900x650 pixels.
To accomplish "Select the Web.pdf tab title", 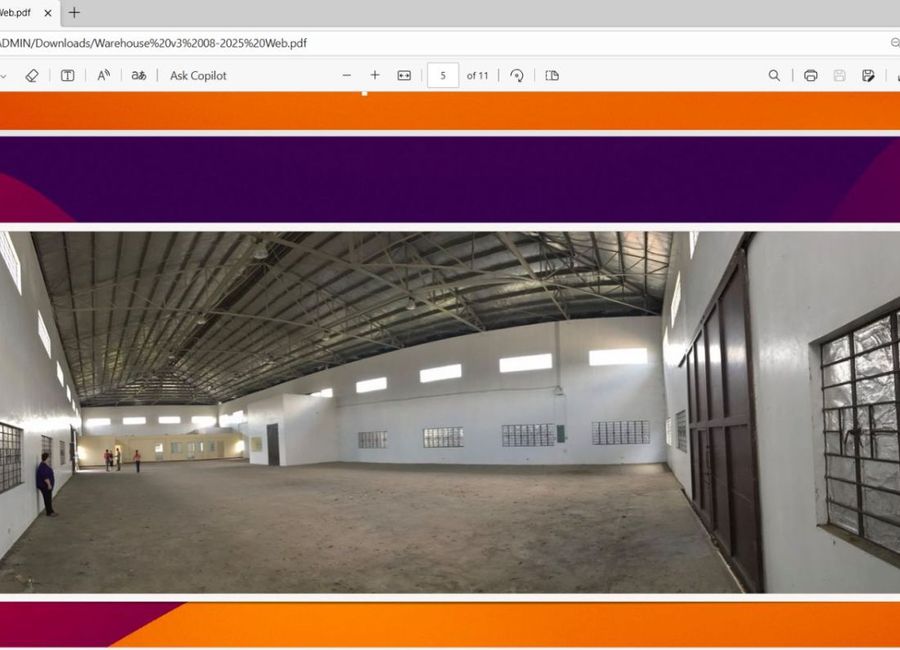I will click(15, 13).
